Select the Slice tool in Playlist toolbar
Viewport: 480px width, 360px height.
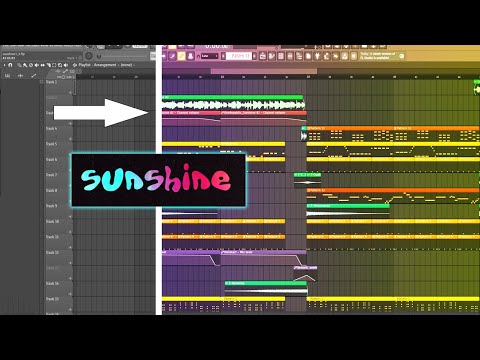pos(48,65)
